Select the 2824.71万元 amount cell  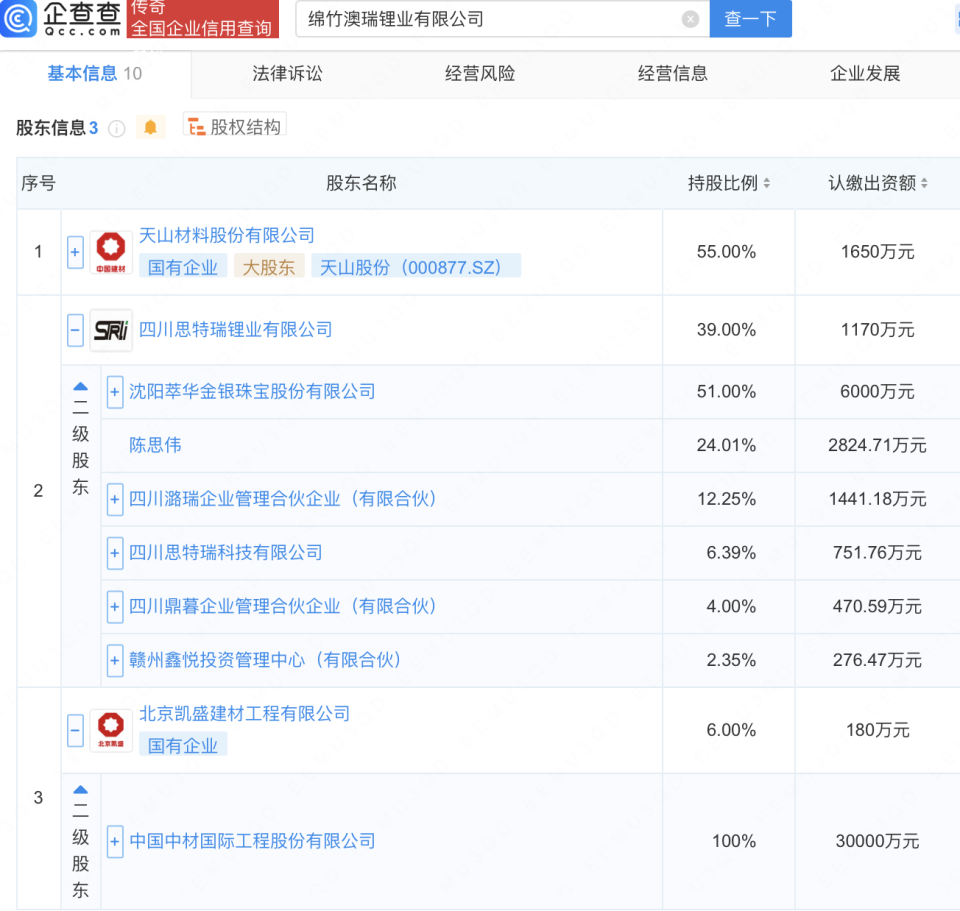click(x=877, y=445)
